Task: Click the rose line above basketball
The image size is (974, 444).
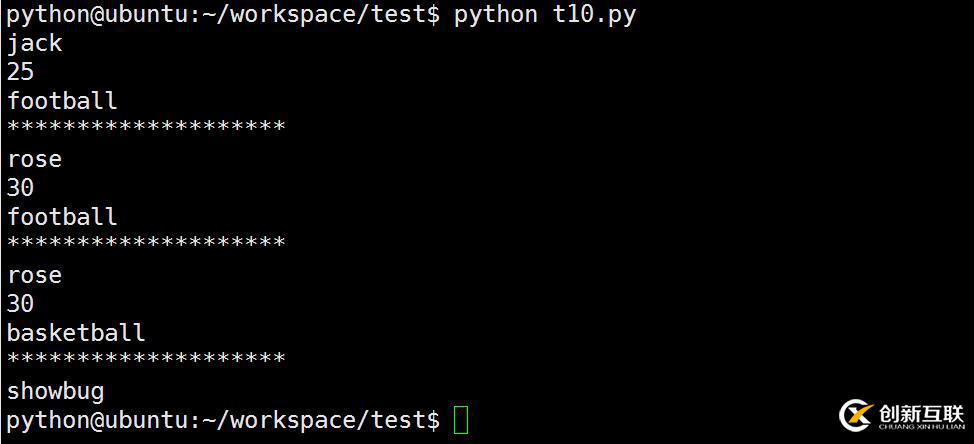Action: tap(35, 275)
